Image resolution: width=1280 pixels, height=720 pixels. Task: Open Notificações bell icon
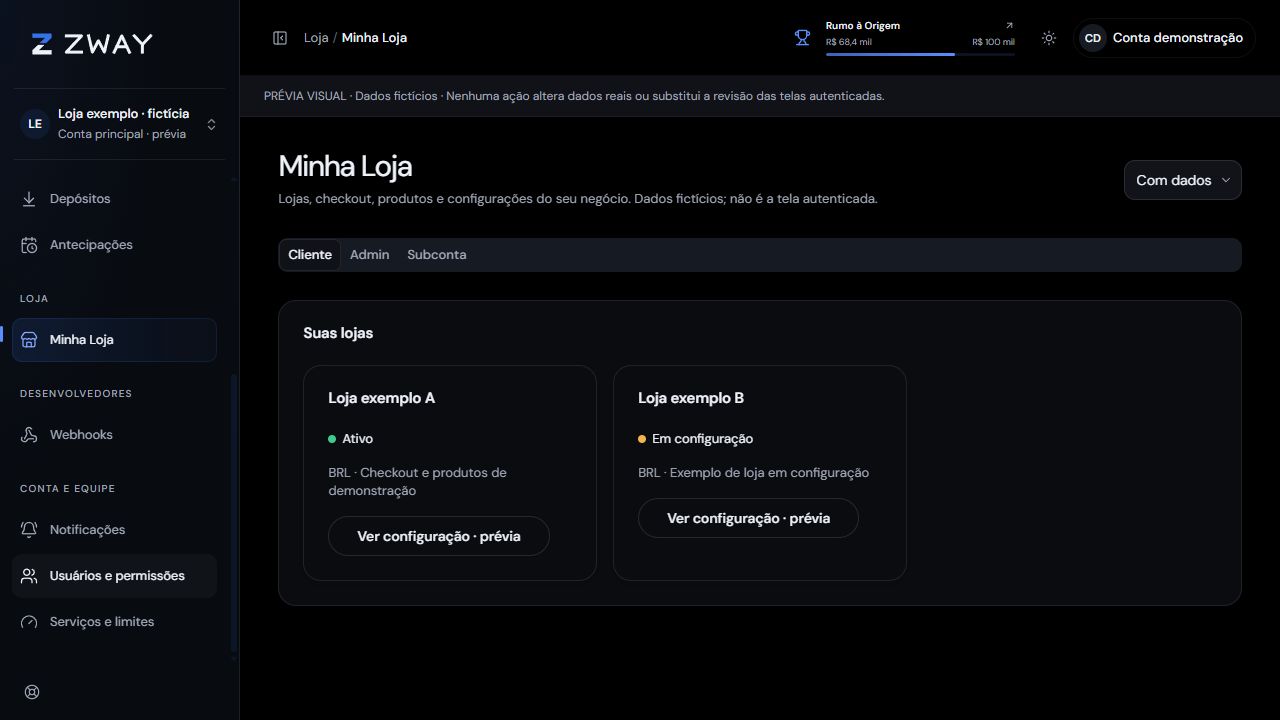tap(29, 530)
